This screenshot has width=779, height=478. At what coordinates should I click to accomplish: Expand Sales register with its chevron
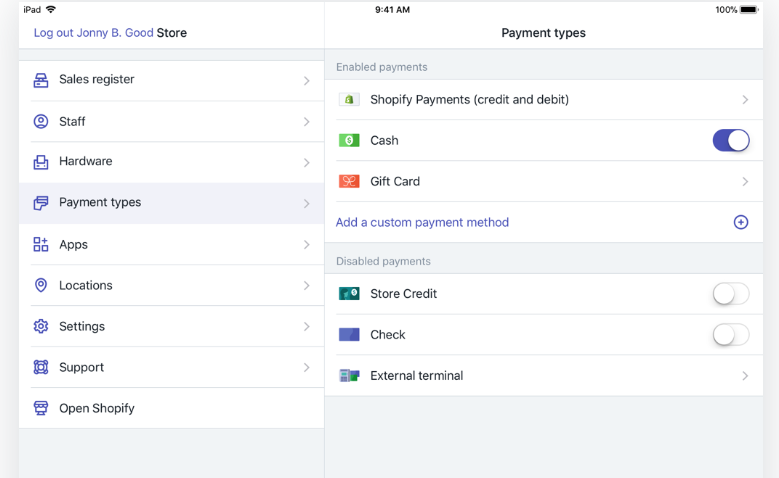coord(307,80)
